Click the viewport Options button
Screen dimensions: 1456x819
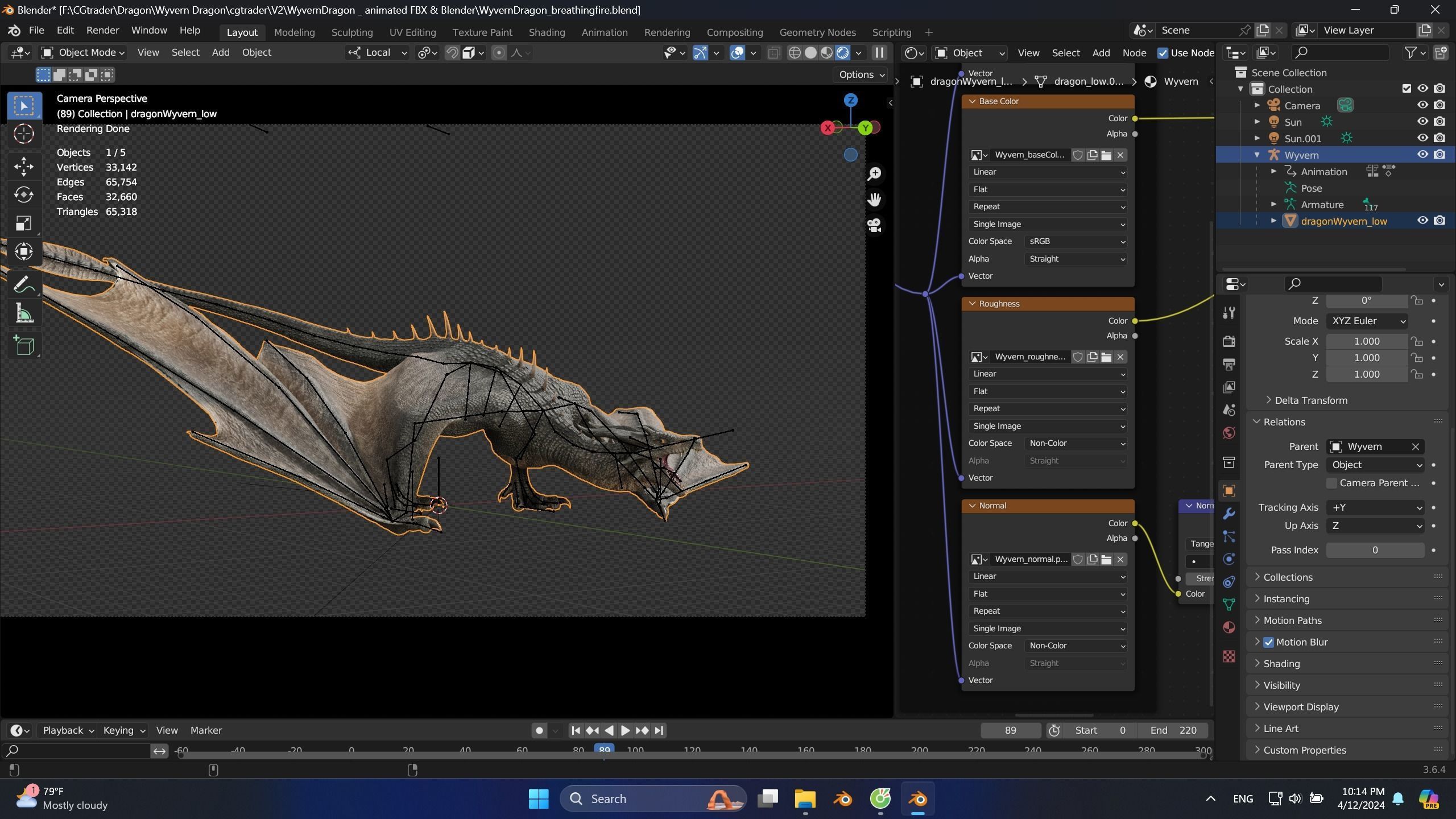(862, 75)
